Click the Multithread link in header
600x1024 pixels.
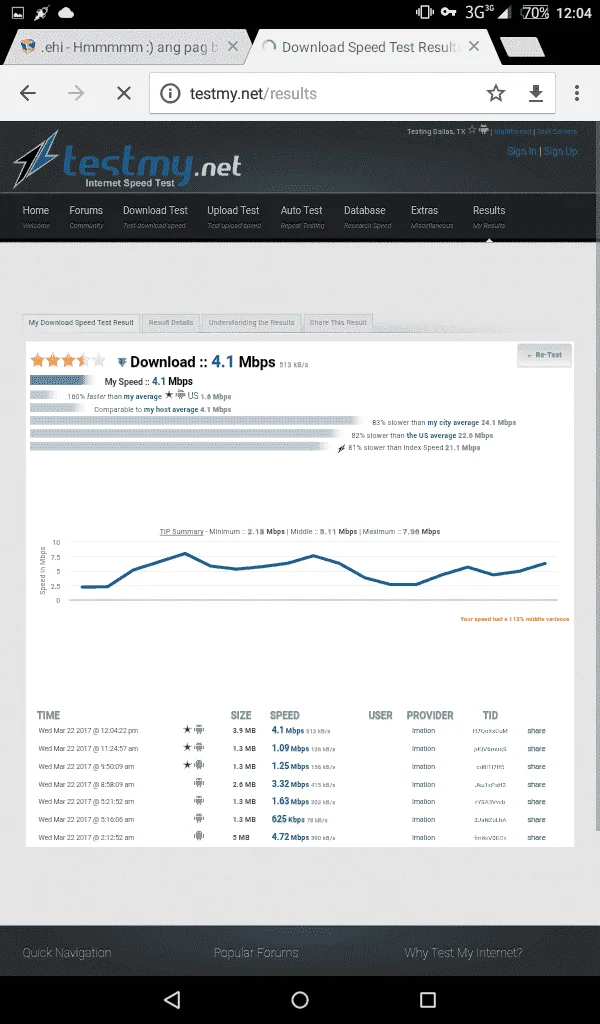[513, 131]
